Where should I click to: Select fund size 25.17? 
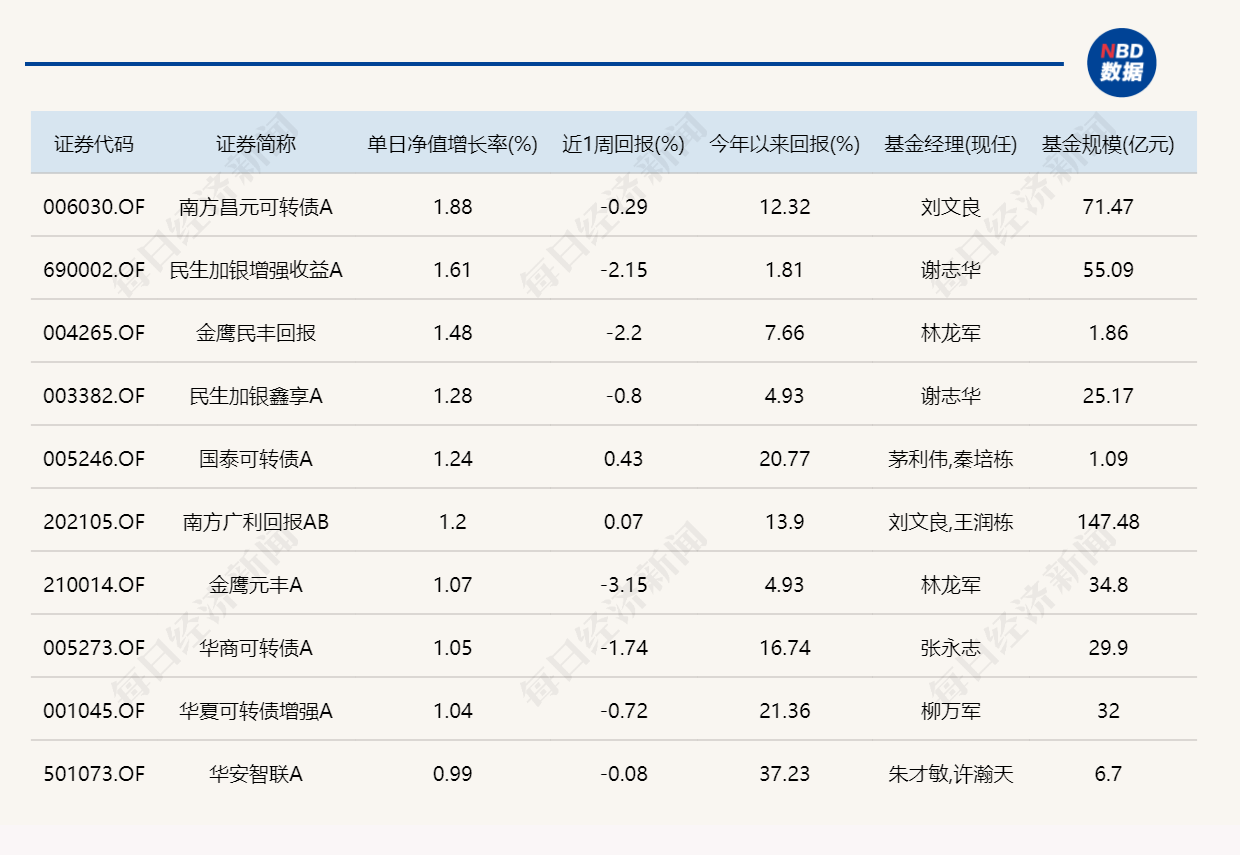coord(1108,396)
